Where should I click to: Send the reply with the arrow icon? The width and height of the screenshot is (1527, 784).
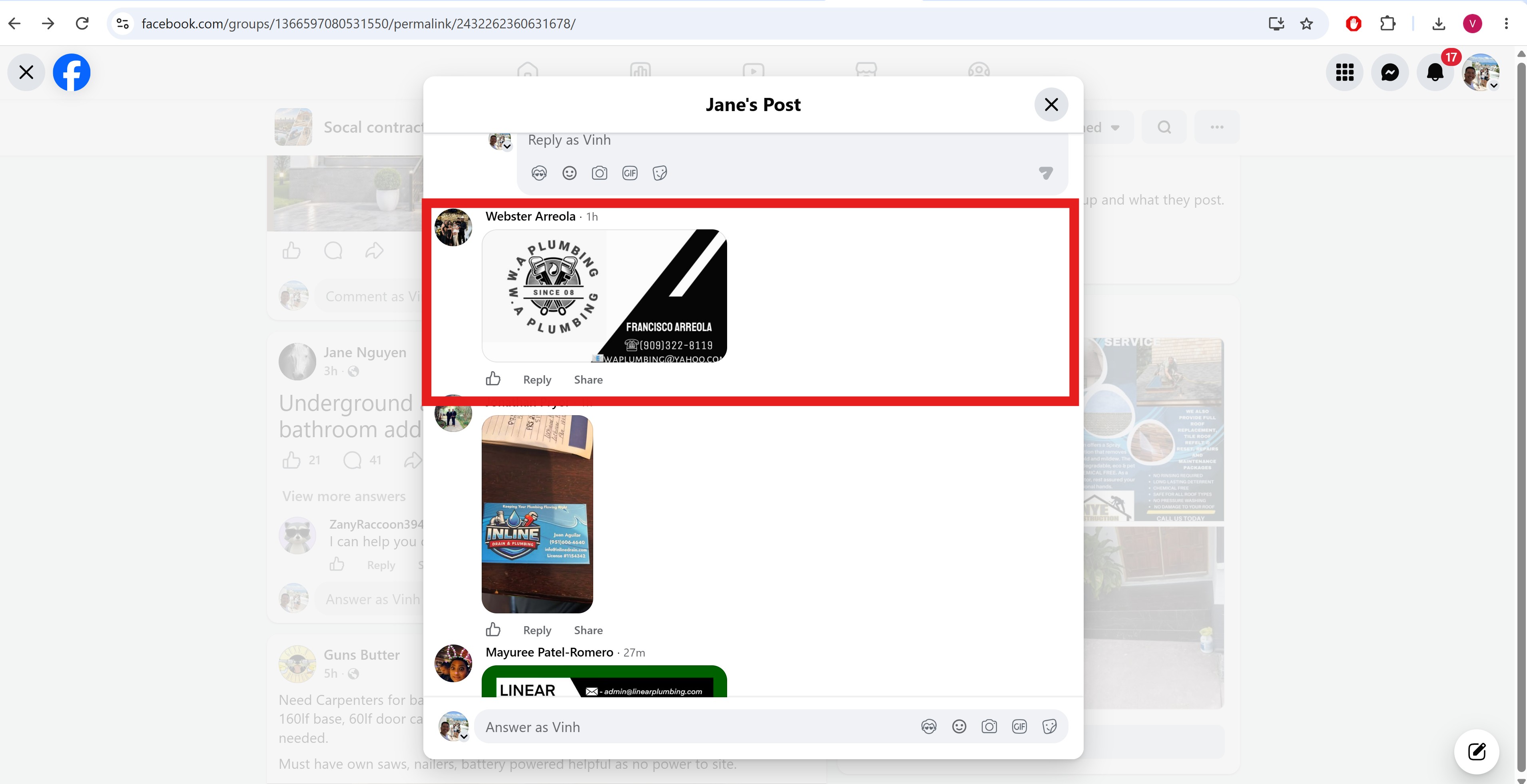point(1046,173)
